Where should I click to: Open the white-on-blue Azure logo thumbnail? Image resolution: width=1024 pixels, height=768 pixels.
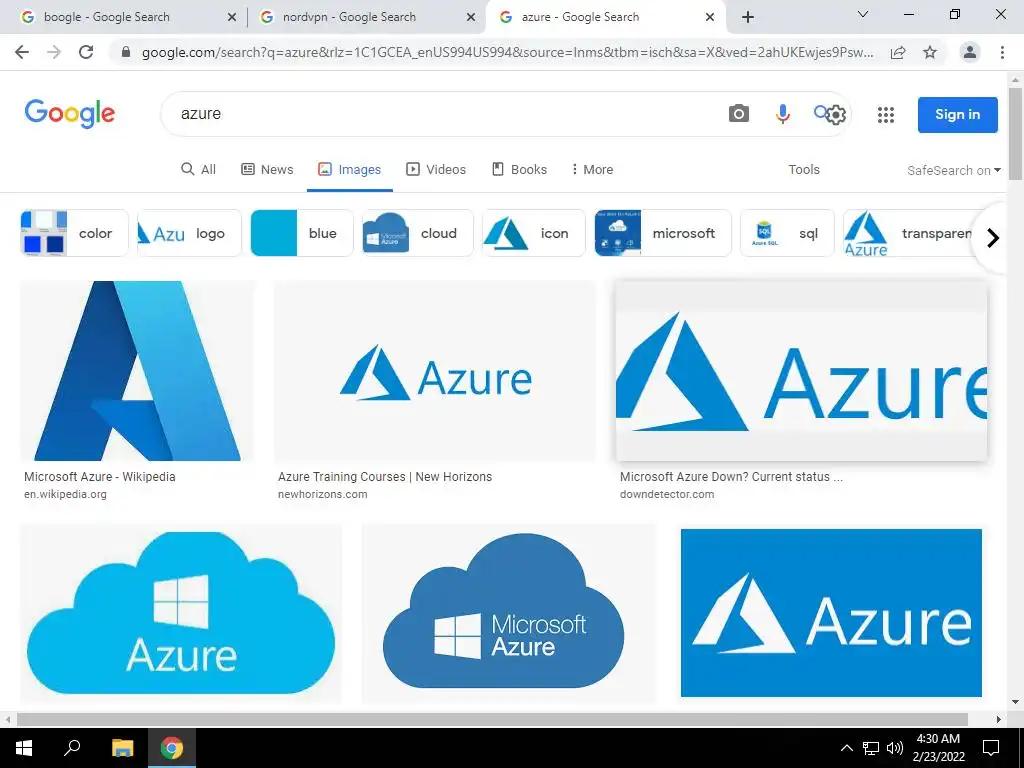(831, 613)
